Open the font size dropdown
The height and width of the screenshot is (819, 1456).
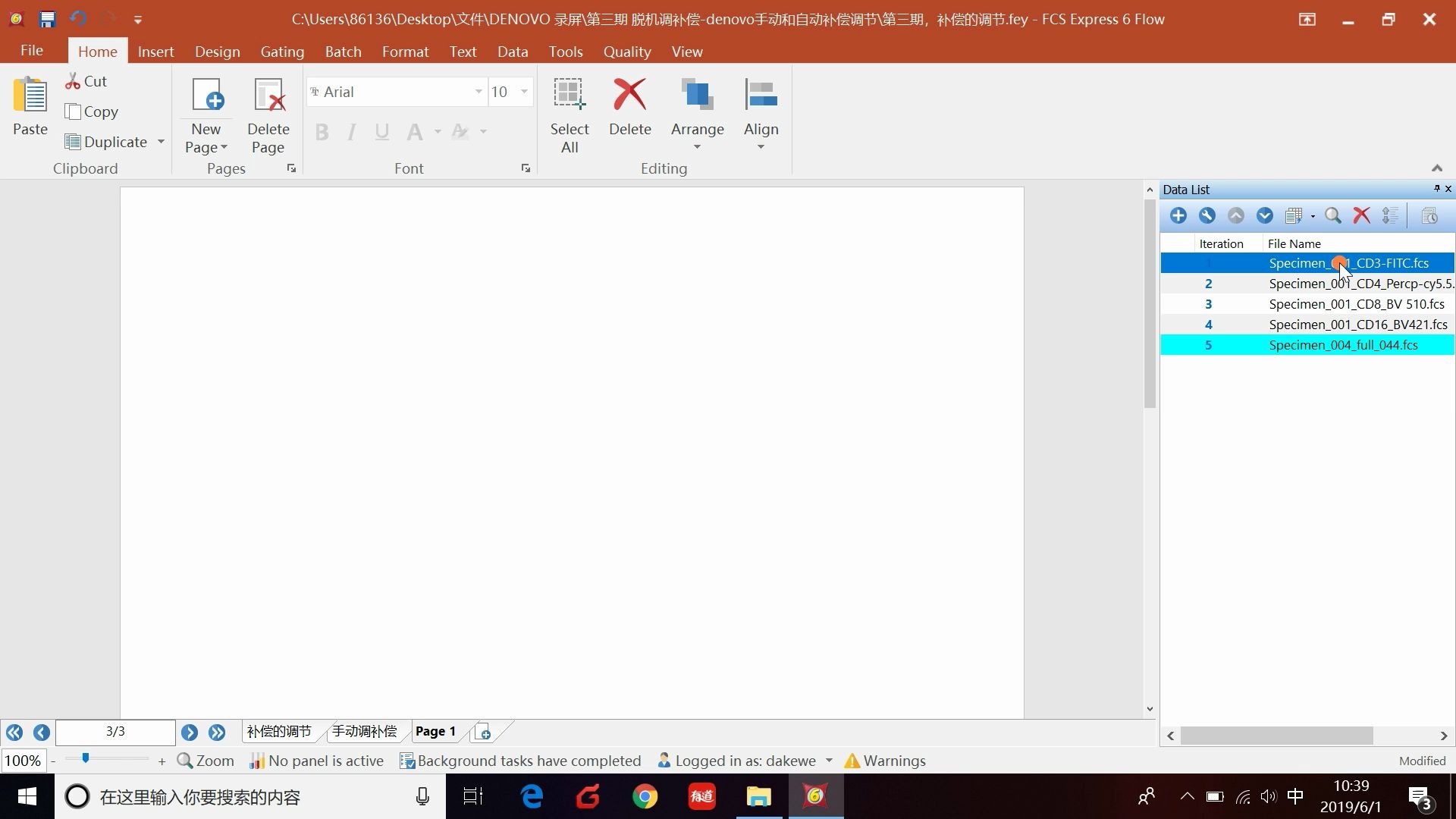(524, 92)
